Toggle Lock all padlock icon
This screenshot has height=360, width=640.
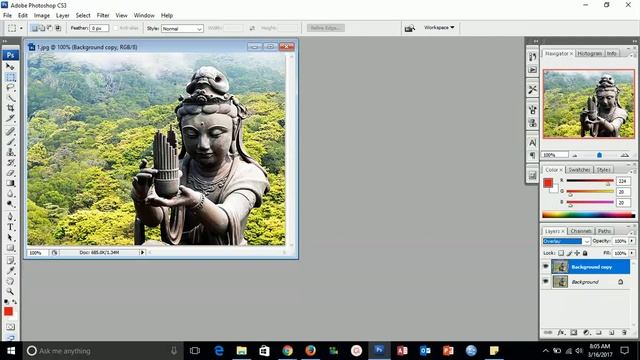pyautogui.click(x=585, y=253)
